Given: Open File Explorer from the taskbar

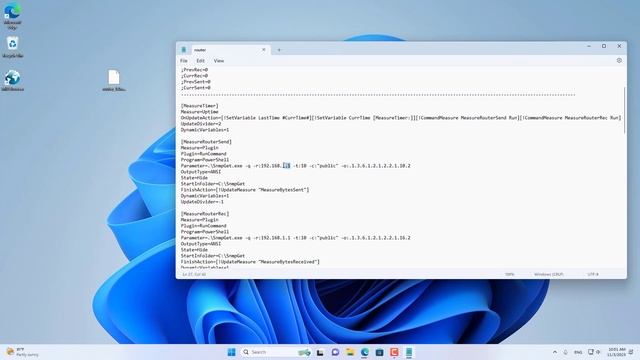Looking at the screenshot, I should (x=350, y=352).
